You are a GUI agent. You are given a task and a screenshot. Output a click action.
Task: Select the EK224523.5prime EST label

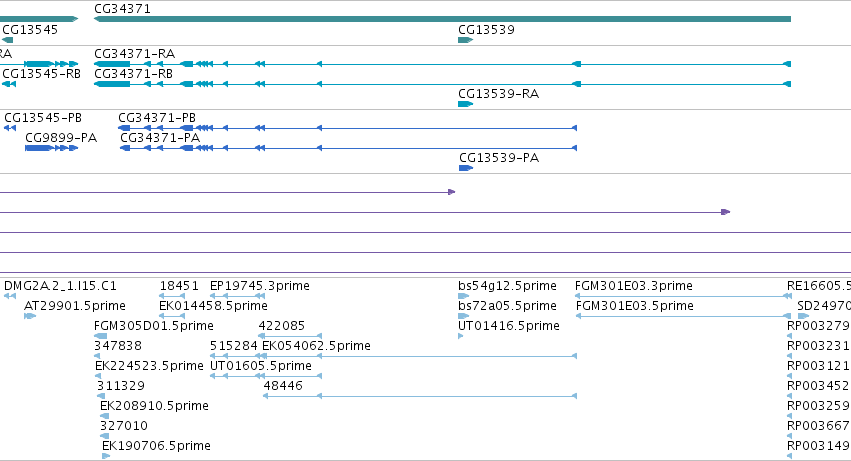coord(149,366)
